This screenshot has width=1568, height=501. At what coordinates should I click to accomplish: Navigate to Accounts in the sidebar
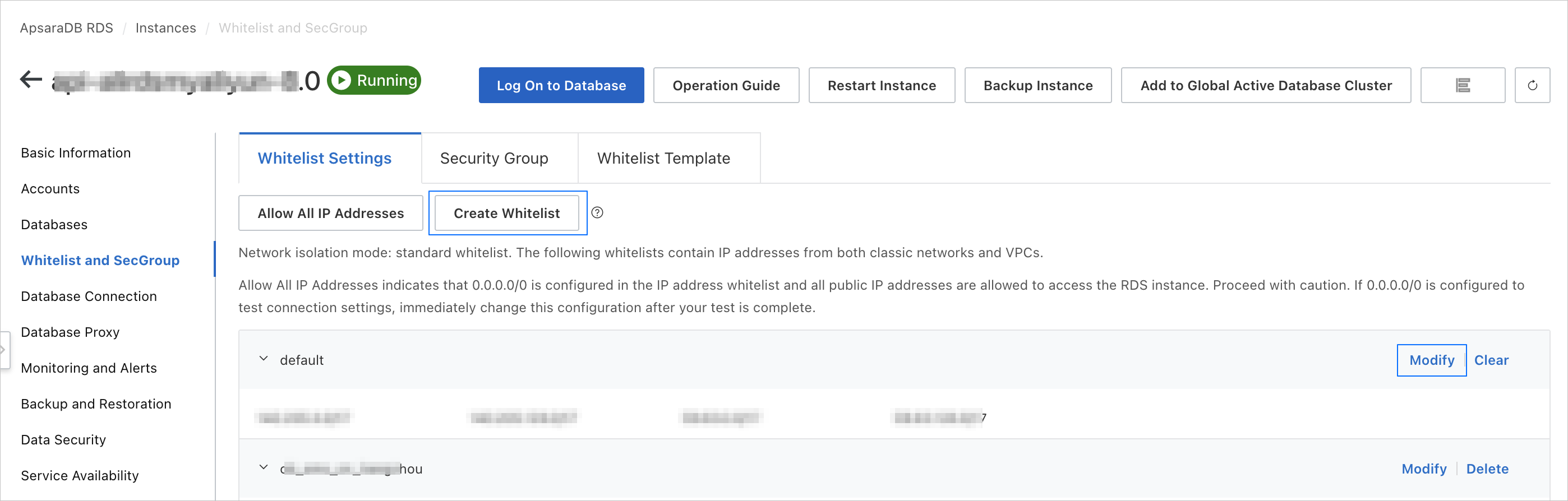(50, 188)
